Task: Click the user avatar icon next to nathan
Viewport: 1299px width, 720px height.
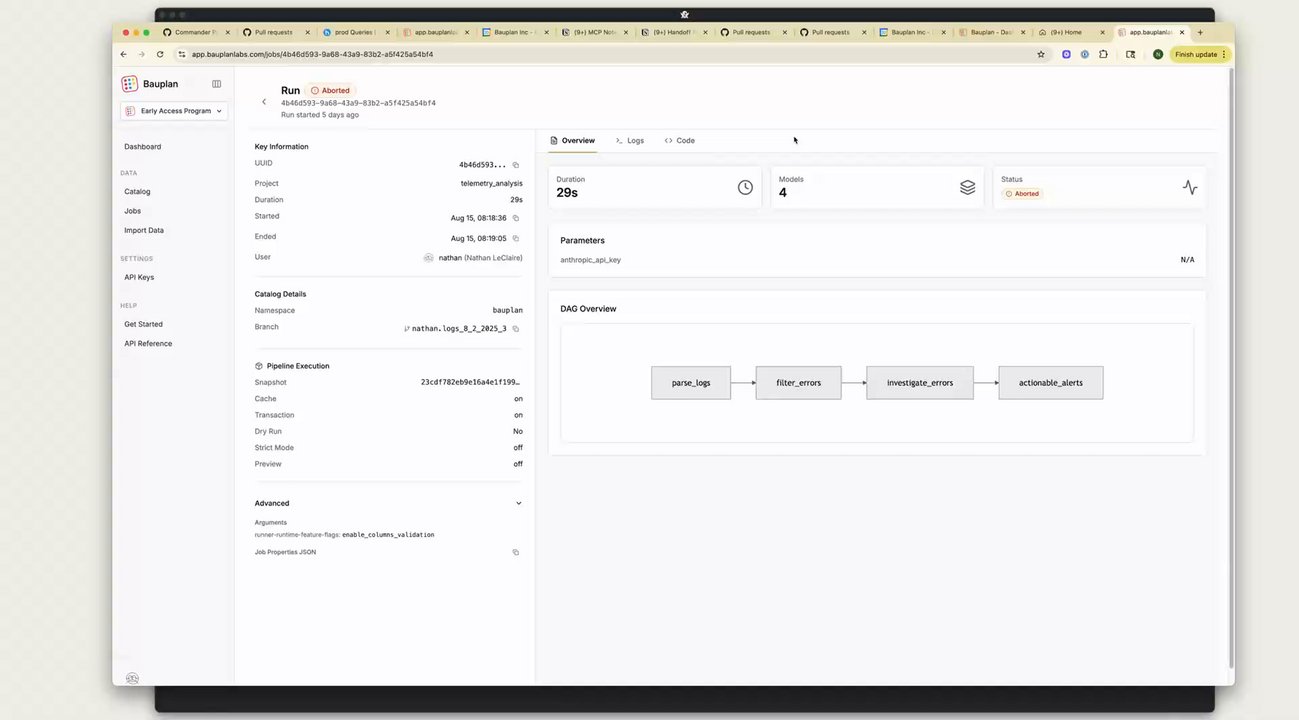Action: pyautogui.click(x=429, y=258)
